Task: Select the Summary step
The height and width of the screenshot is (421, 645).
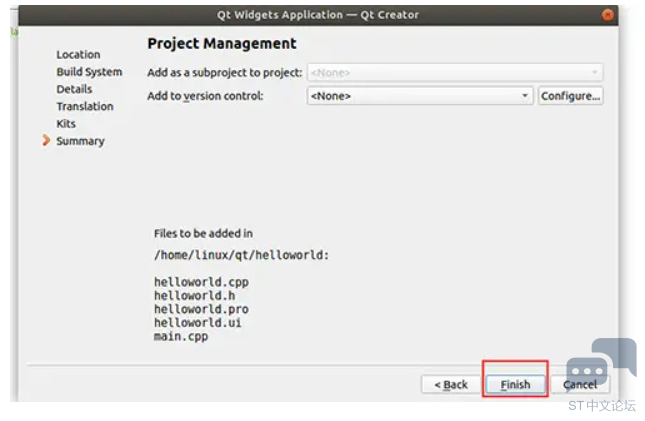Action: click(80, 141)
